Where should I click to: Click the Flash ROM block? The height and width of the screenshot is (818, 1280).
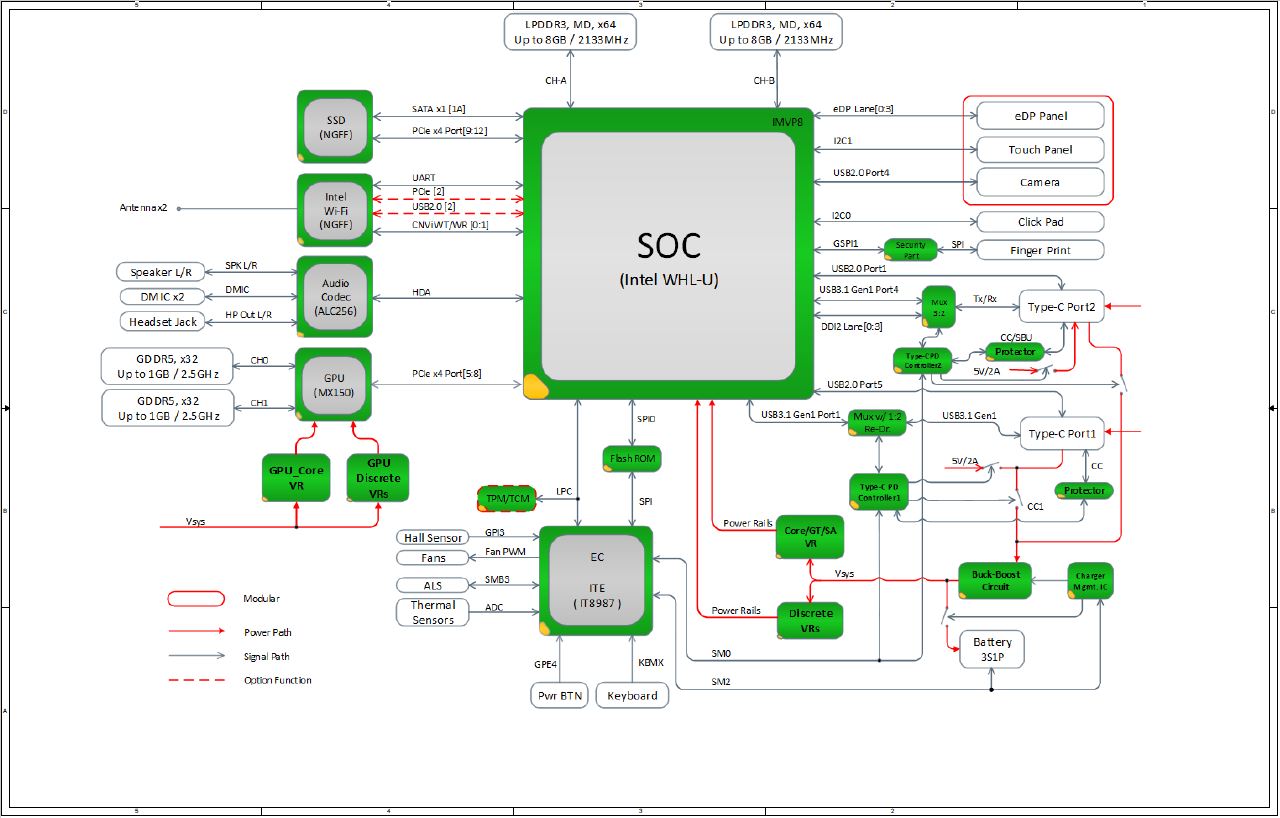(632, 459)
